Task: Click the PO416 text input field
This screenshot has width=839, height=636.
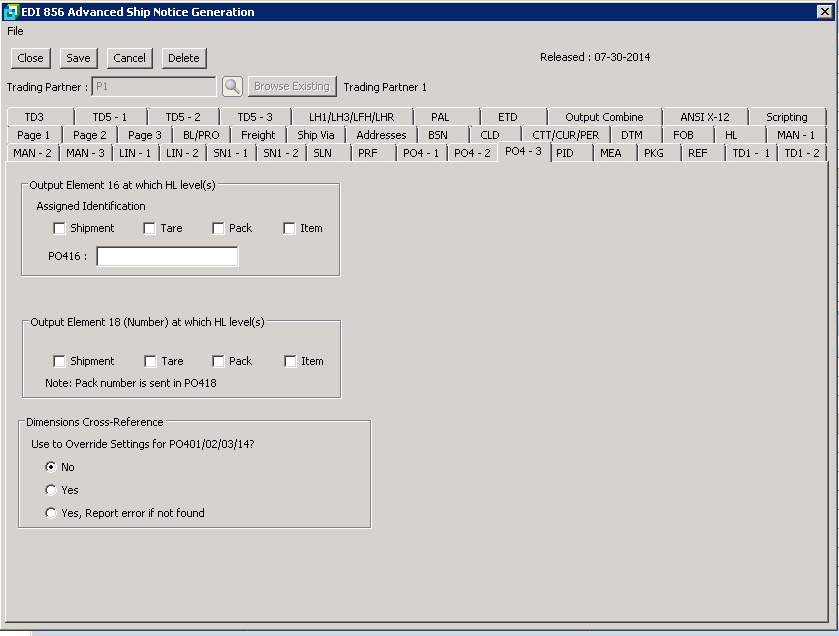Action: tap(167, 257)
